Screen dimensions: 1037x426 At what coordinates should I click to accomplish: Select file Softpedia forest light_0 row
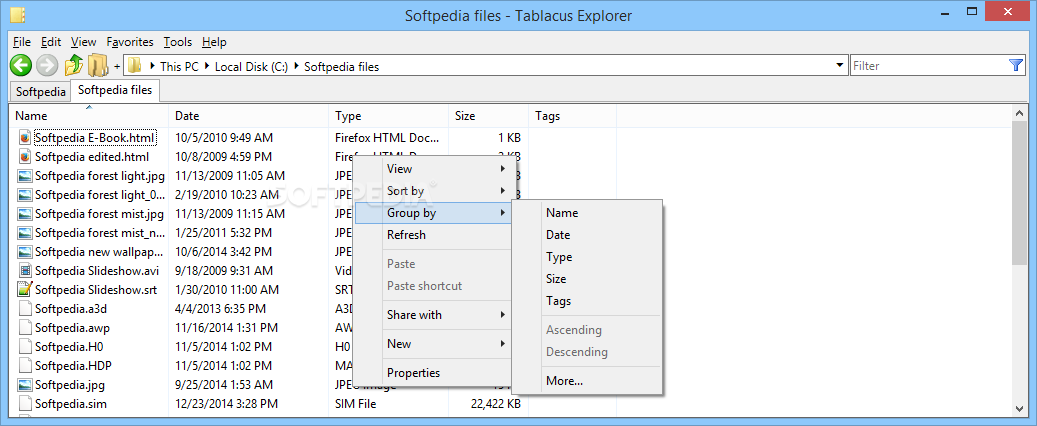100,194
